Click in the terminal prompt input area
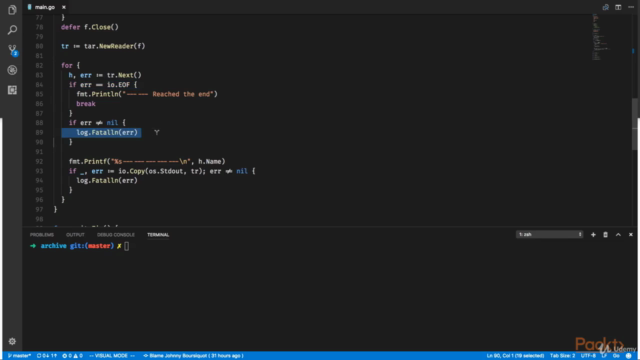The image size is (640, 360). click(x=127, y=246)
